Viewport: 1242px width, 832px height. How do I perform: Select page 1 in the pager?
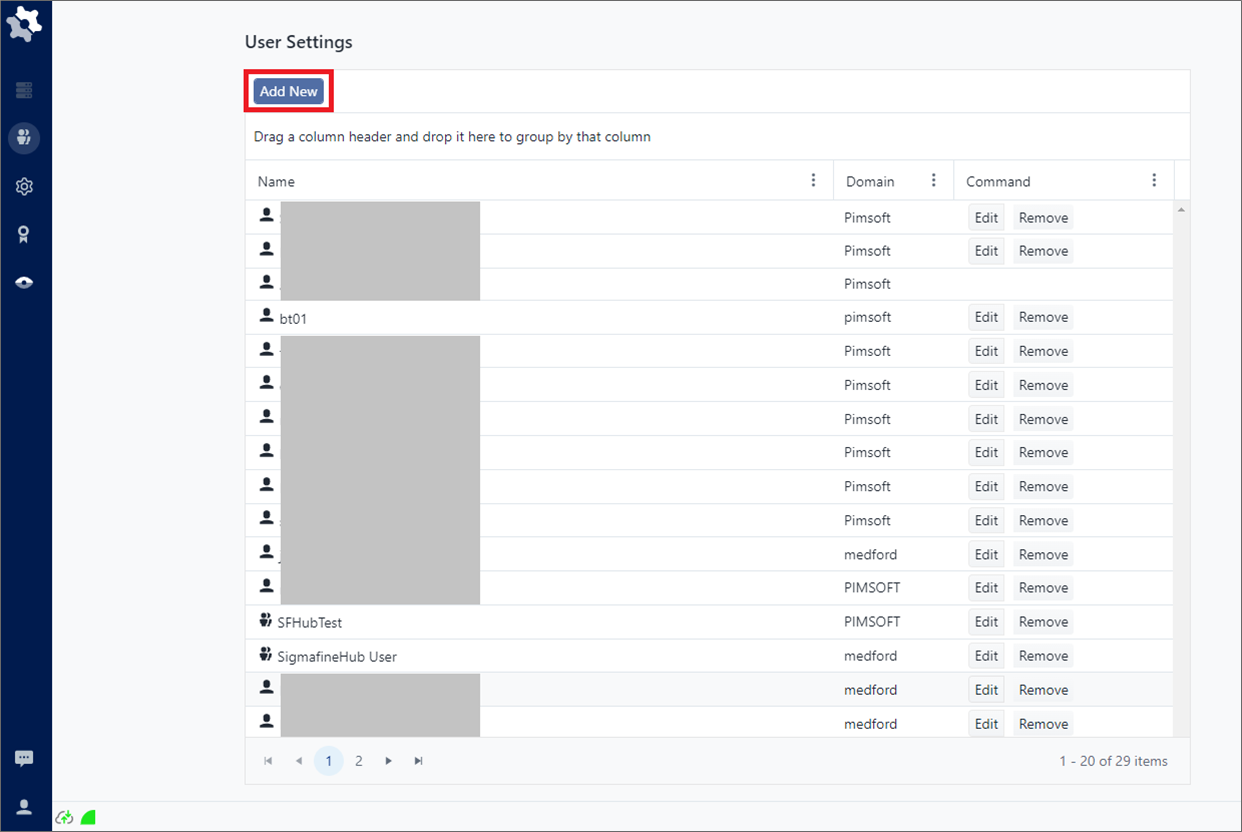coord(328,761)
